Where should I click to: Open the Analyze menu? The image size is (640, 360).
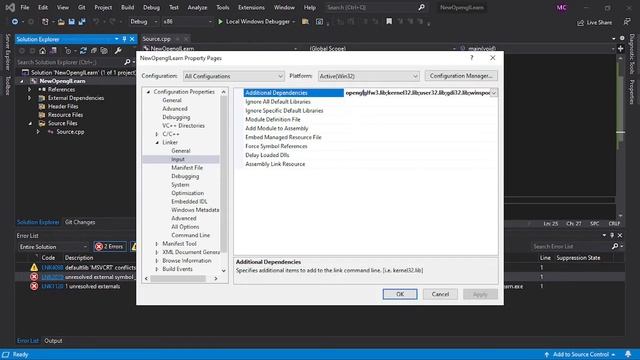(x=197, y=7)
